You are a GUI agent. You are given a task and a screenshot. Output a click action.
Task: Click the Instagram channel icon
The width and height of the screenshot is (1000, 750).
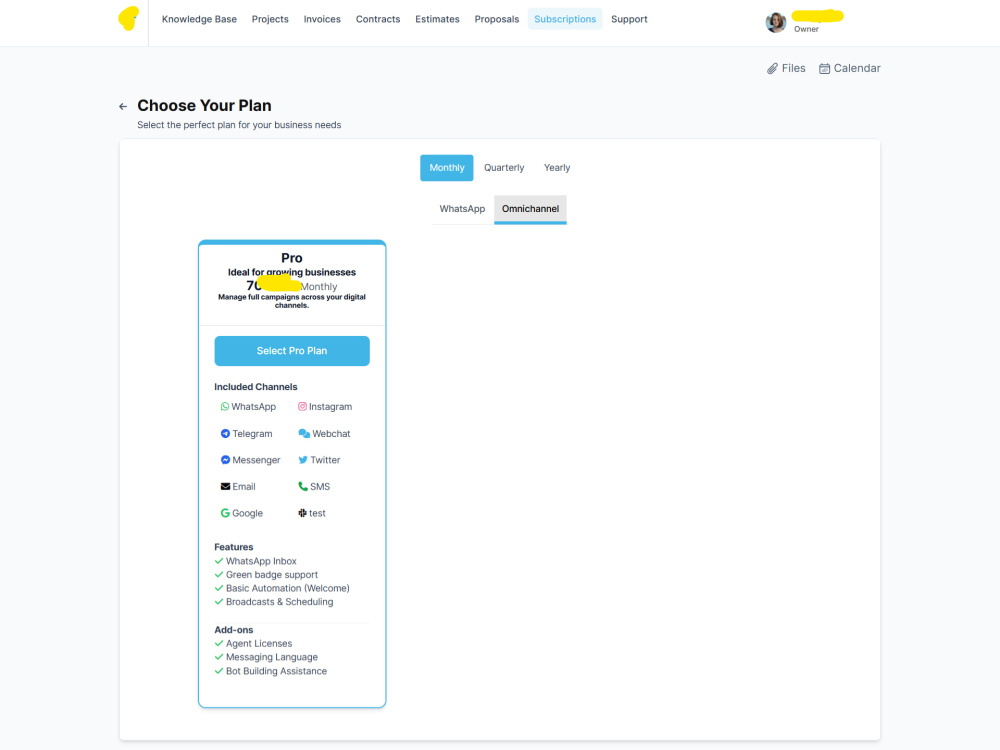coord(302,406)
